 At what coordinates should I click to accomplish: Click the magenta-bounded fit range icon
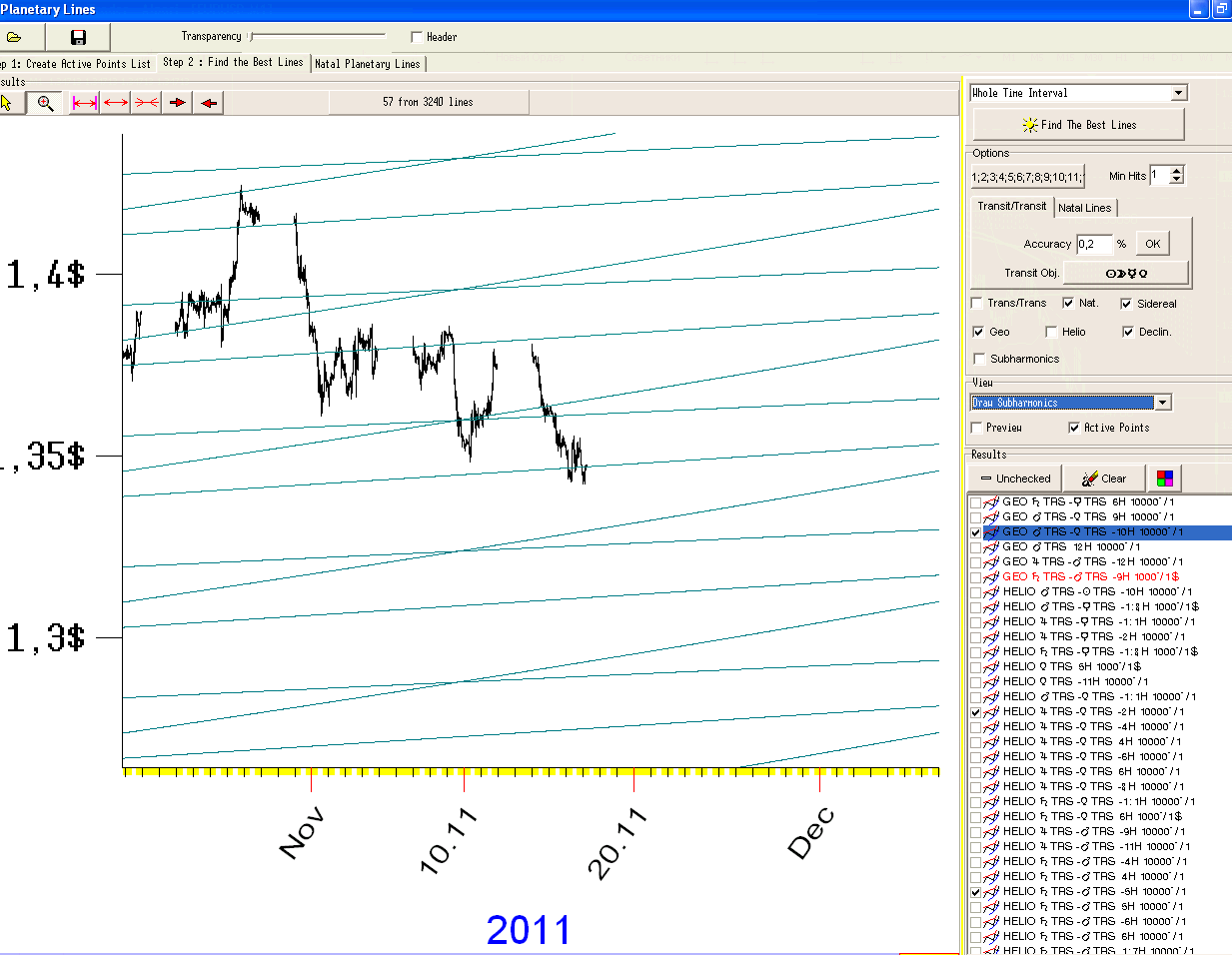pos(85,102)
